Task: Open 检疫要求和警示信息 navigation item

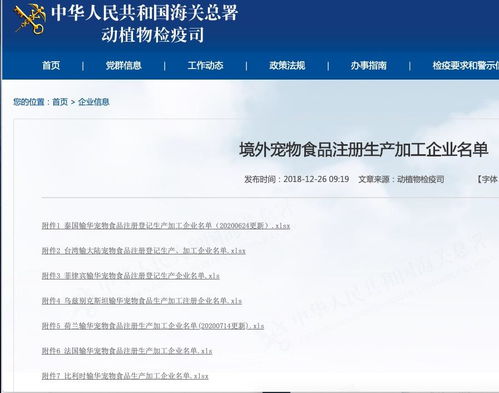Action: [x=466, y=65]
